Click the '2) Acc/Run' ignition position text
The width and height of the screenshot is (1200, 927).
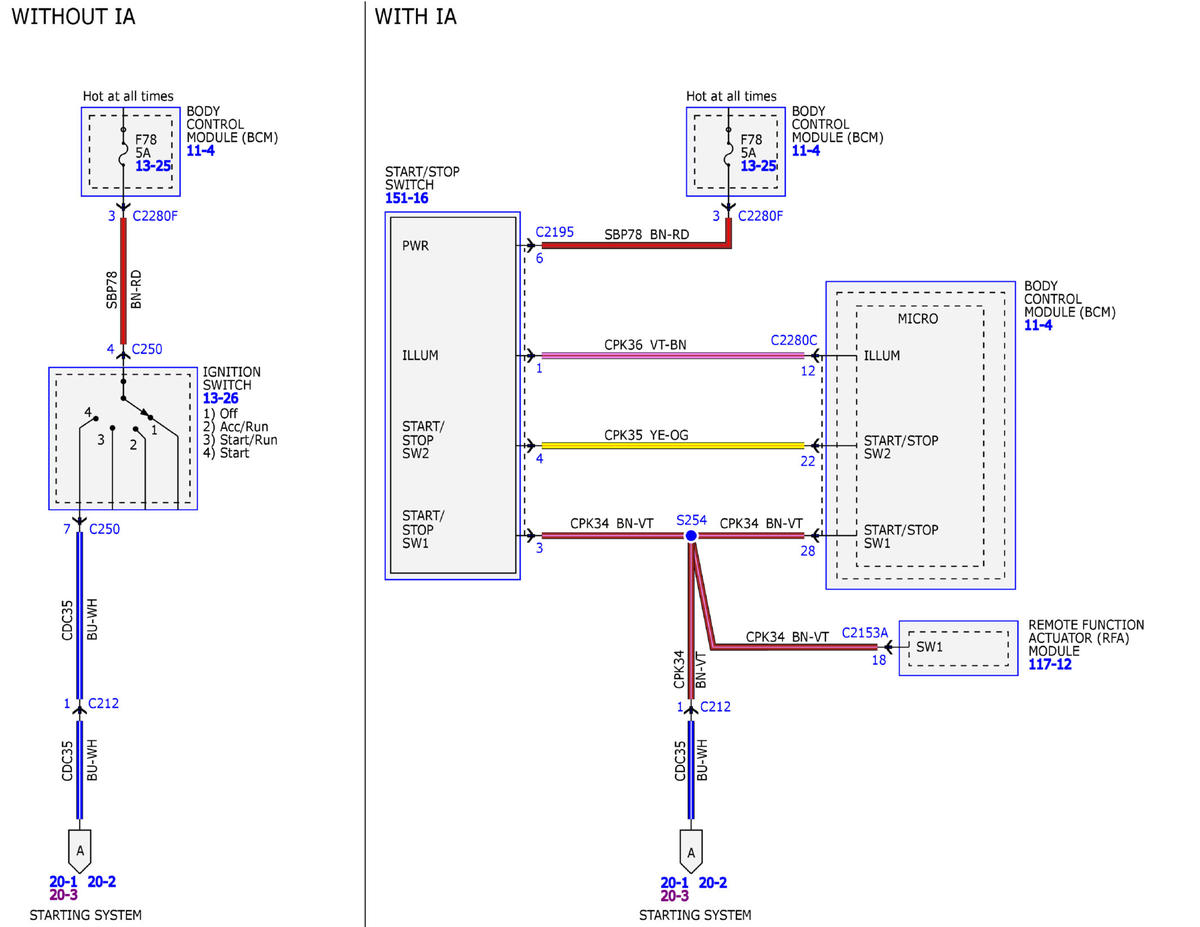pos(236,426)
